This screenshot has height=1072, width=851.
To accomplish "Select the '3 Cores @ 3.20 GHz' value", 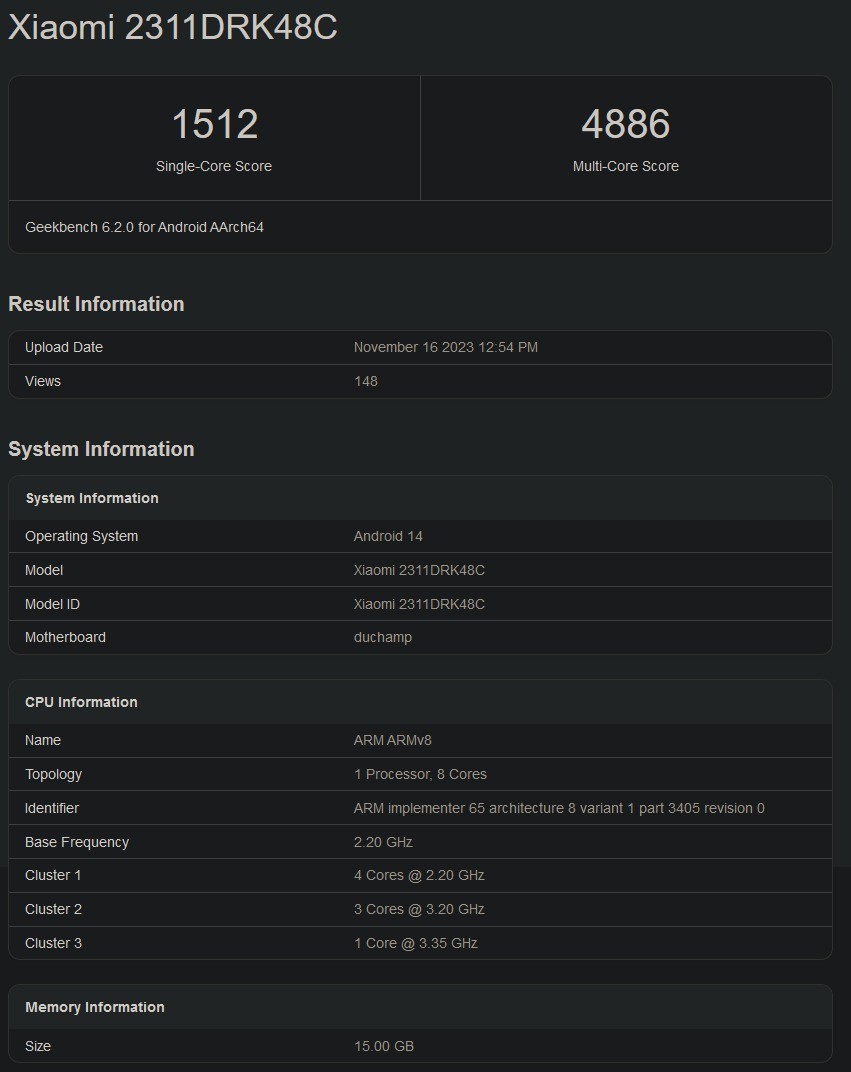I will pos(419,909).
